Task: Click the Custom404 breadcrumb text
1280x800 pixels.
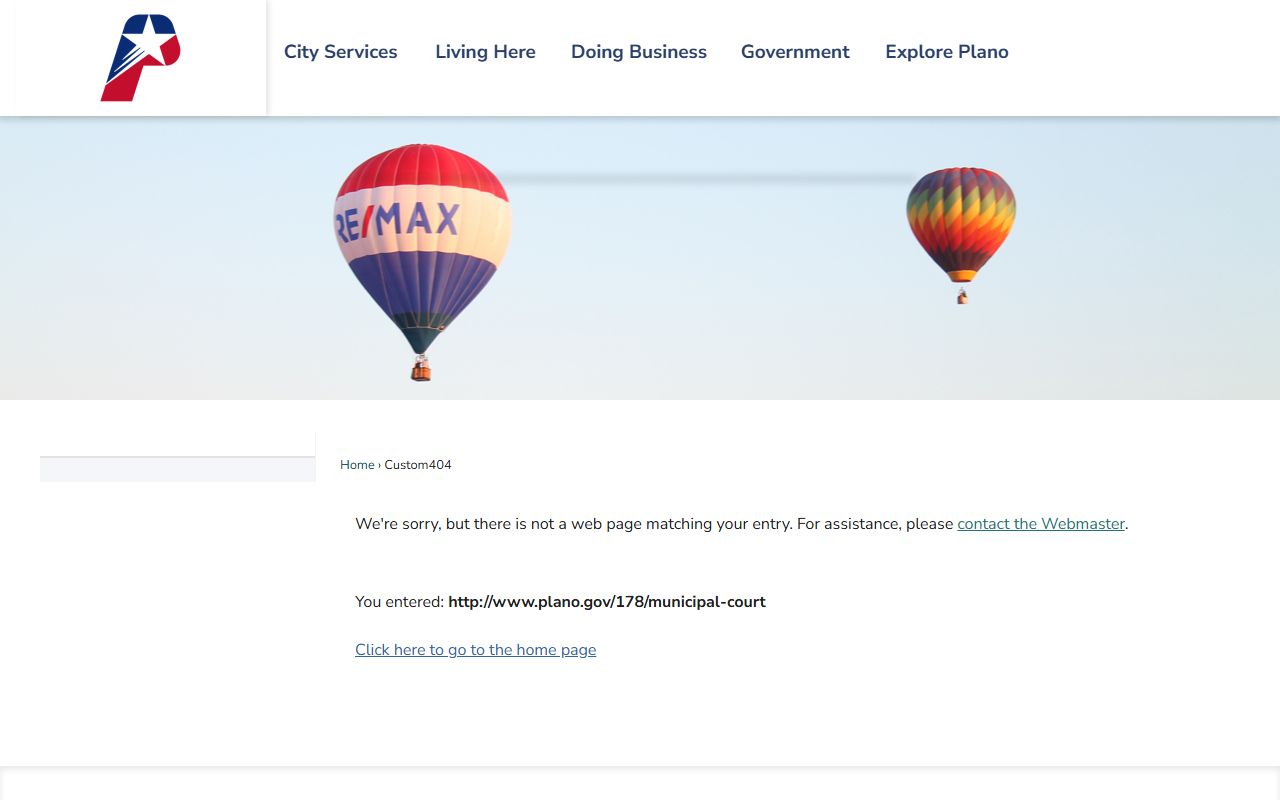Action: (418, 465)
